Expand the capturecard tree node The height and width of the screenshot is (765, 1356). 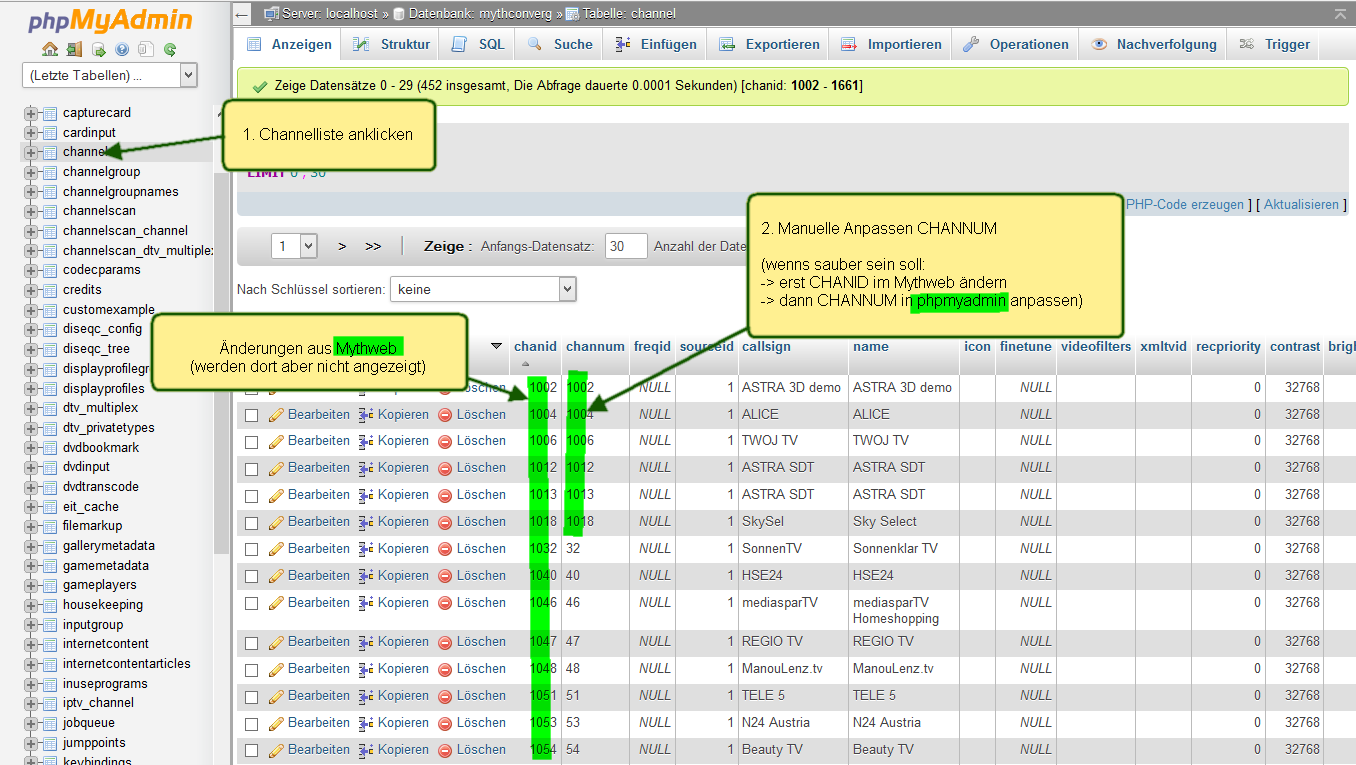coord(31,113)
